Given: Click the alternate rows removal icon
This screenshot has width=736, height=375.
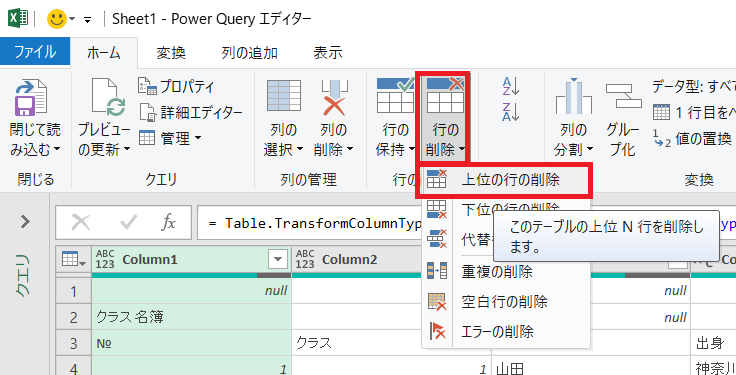Looking at the screenshot, I should (x=437, y=239).
